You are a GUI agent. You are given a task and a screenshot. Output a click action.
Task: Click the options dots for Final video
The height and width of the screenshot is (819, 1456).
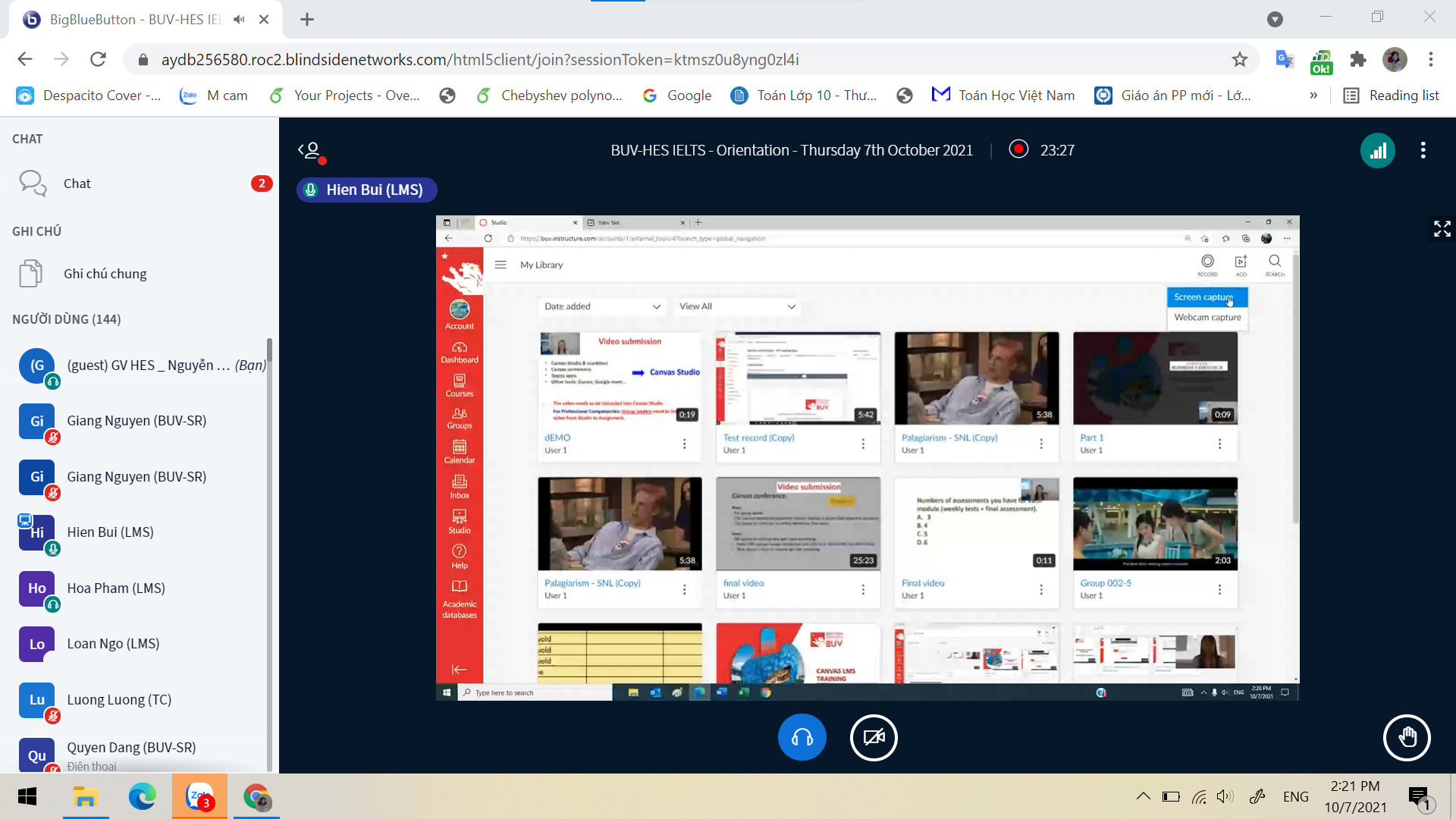click(1041, 589)
